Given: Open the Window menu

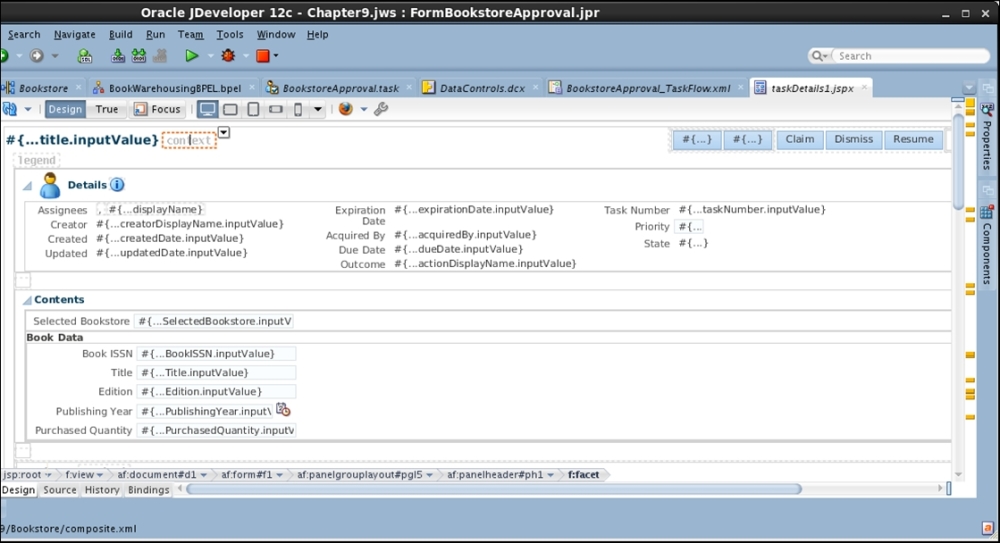Looking at the screenshot, I should 276,34.
